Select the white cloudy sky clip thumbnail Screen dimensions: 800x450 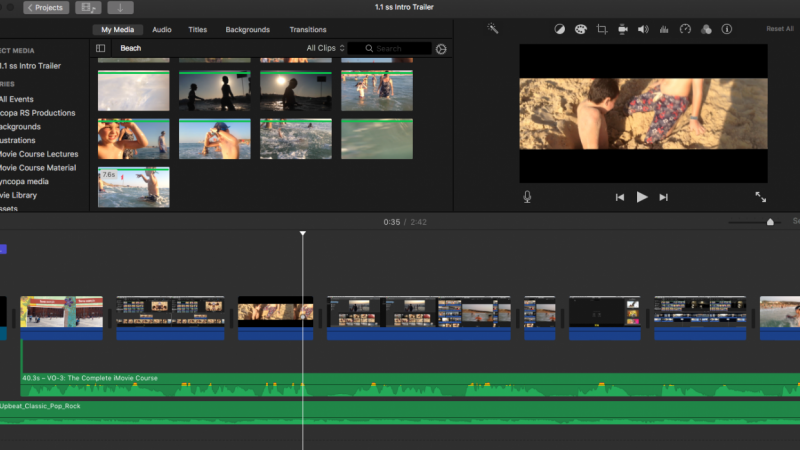pos(134,91)
